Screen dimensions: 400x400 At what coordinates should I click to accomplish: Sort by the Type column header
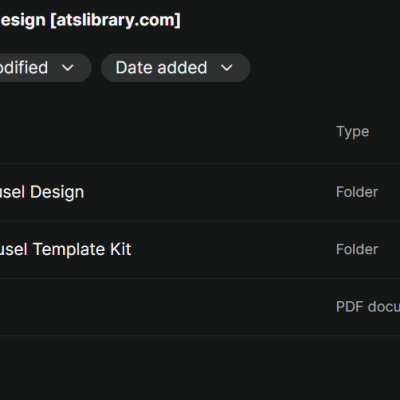352,132
